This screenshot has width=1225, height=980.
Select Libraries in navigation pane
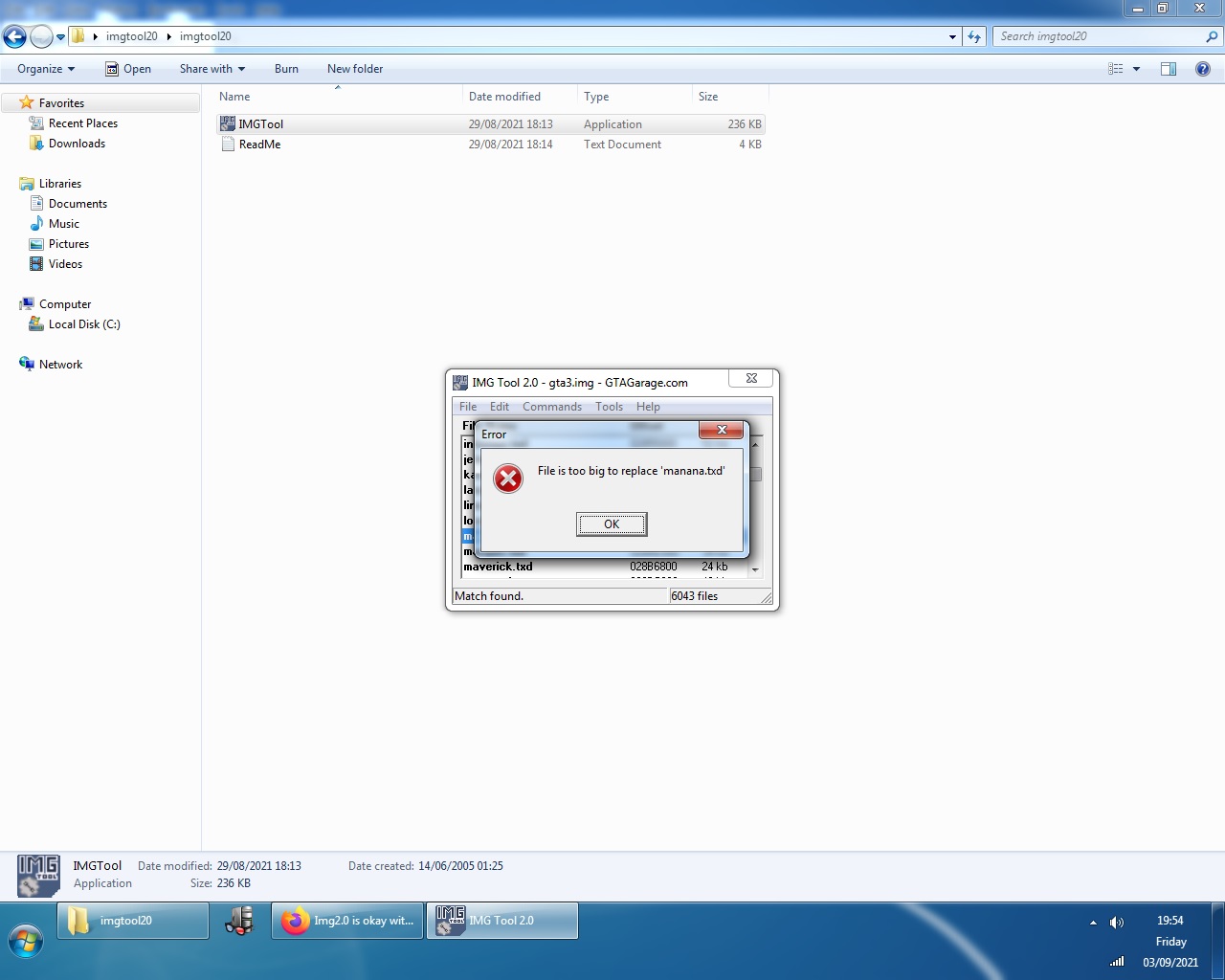pyautogui.click(x=59, y=184)
